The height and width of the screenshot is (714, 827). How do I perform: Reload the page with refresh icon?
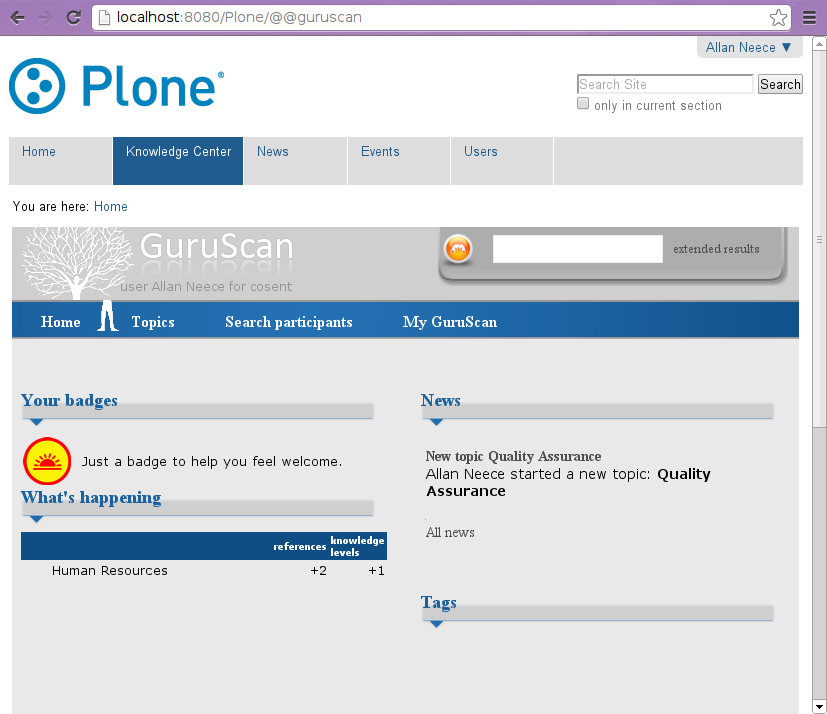click(x=74, y=17)
